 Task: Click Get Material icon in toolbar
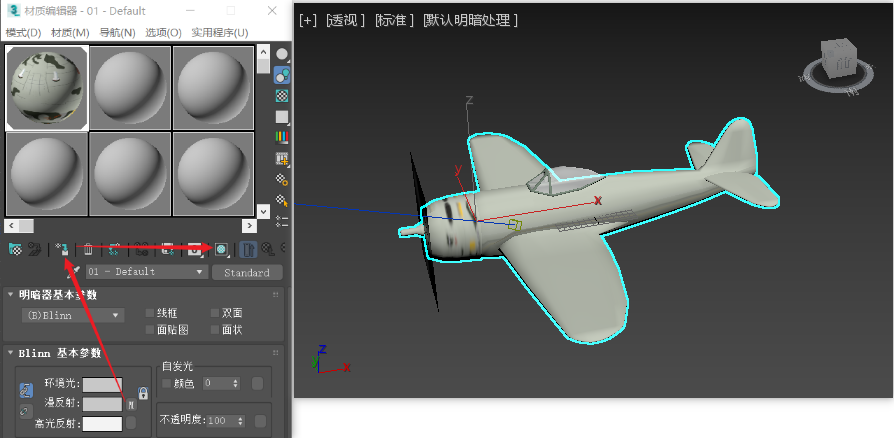coord(15,249)
